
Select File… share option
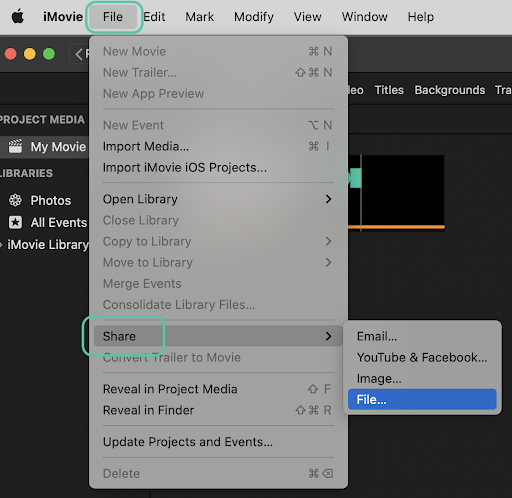[x=422, y=399]
